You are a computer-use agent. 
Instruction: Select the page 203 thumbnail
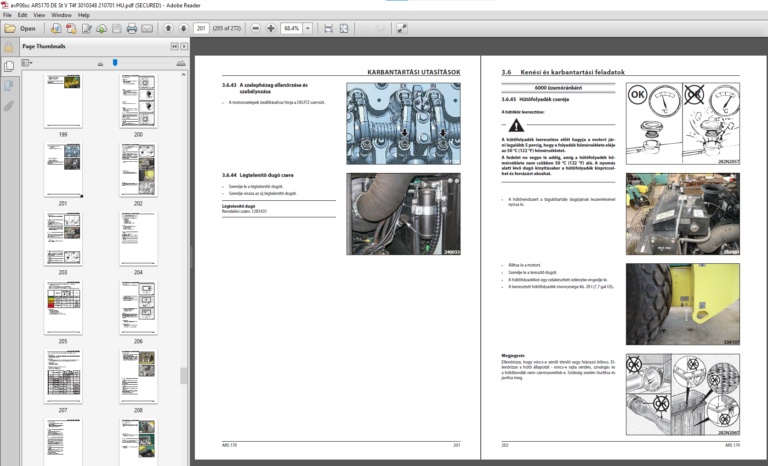point(63,238)
